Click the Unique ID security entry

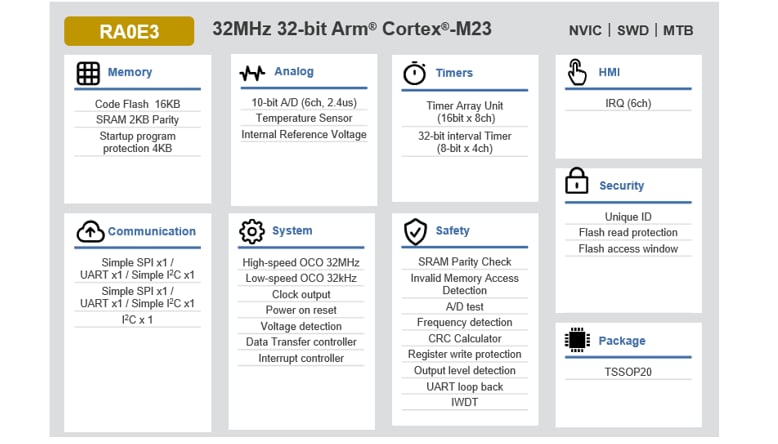(x=628, y=217)
